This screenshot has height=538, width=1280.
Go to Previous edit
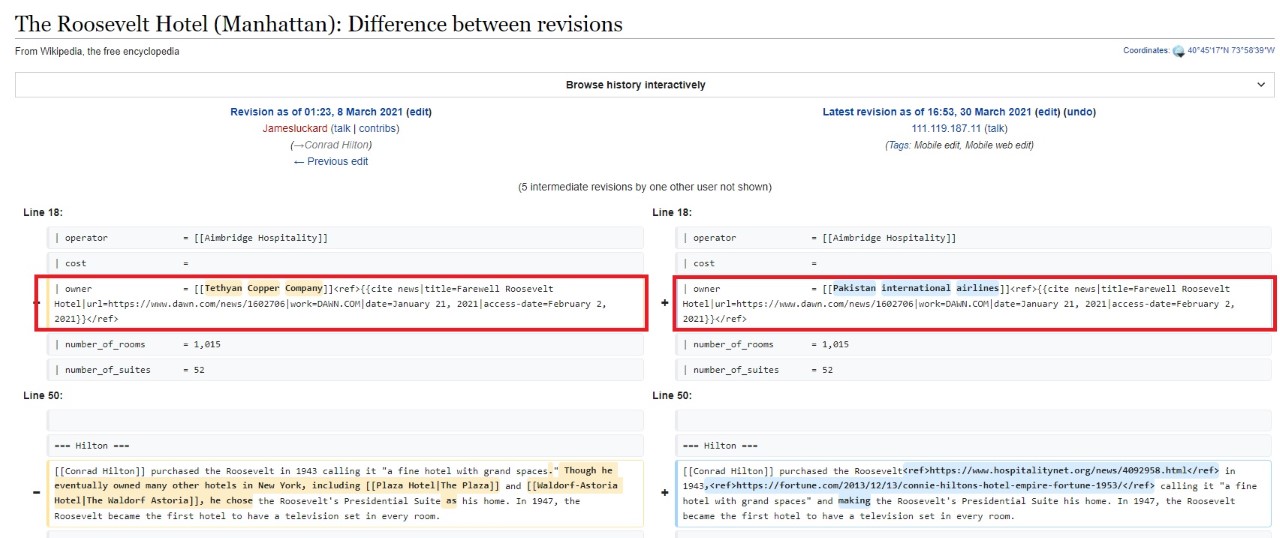pyautogui.click(x=331, y=161)
